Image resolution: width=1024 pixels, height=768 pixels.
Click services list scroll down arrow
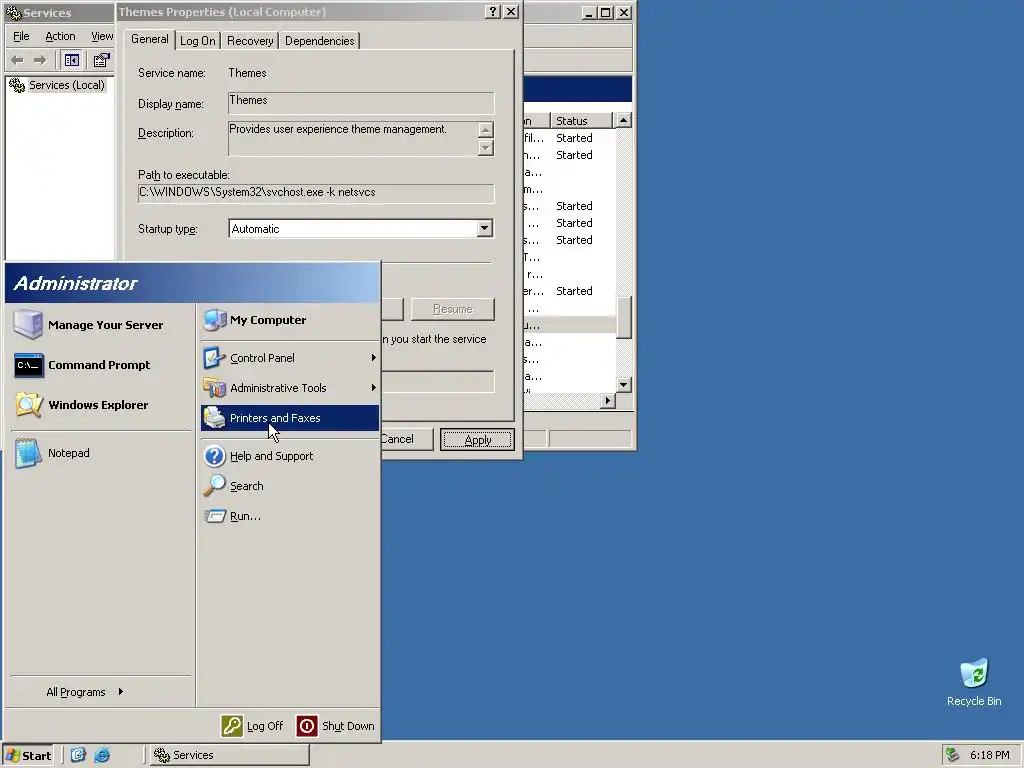(624, 385)
